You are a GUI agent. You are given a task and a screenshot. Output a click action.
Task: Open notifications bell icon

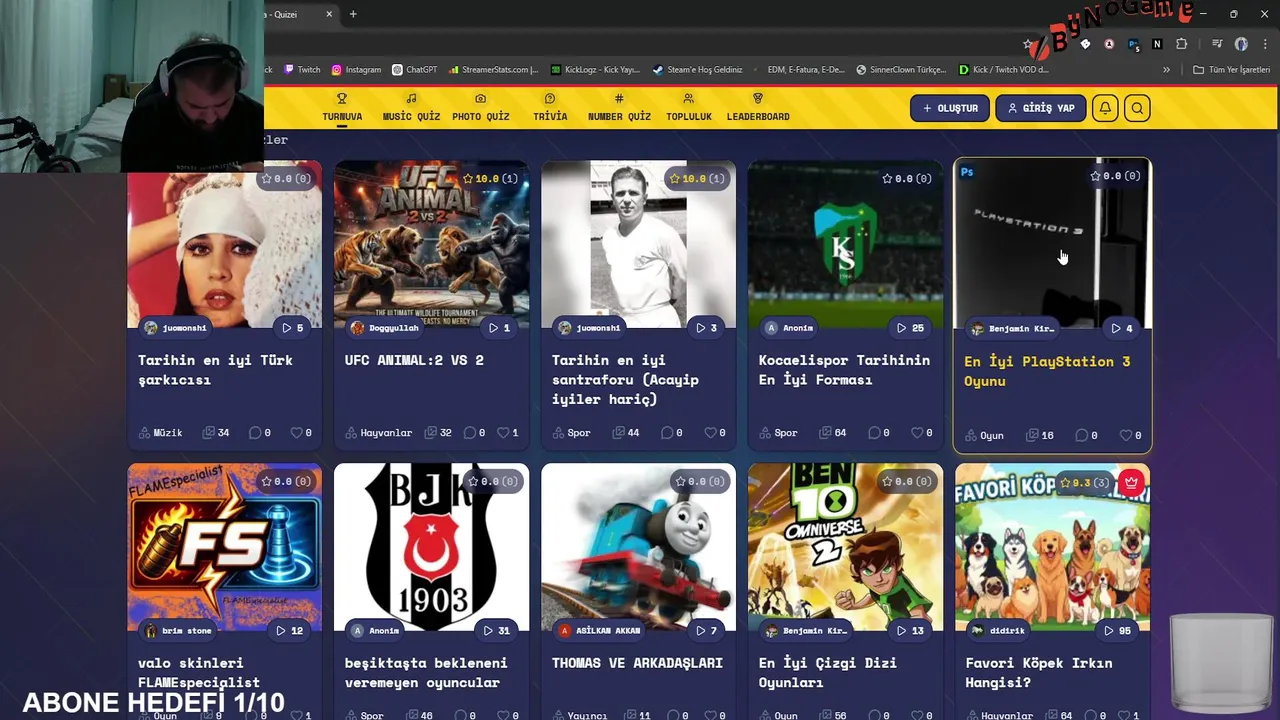pyautogui.click(x=1105, y=108)
